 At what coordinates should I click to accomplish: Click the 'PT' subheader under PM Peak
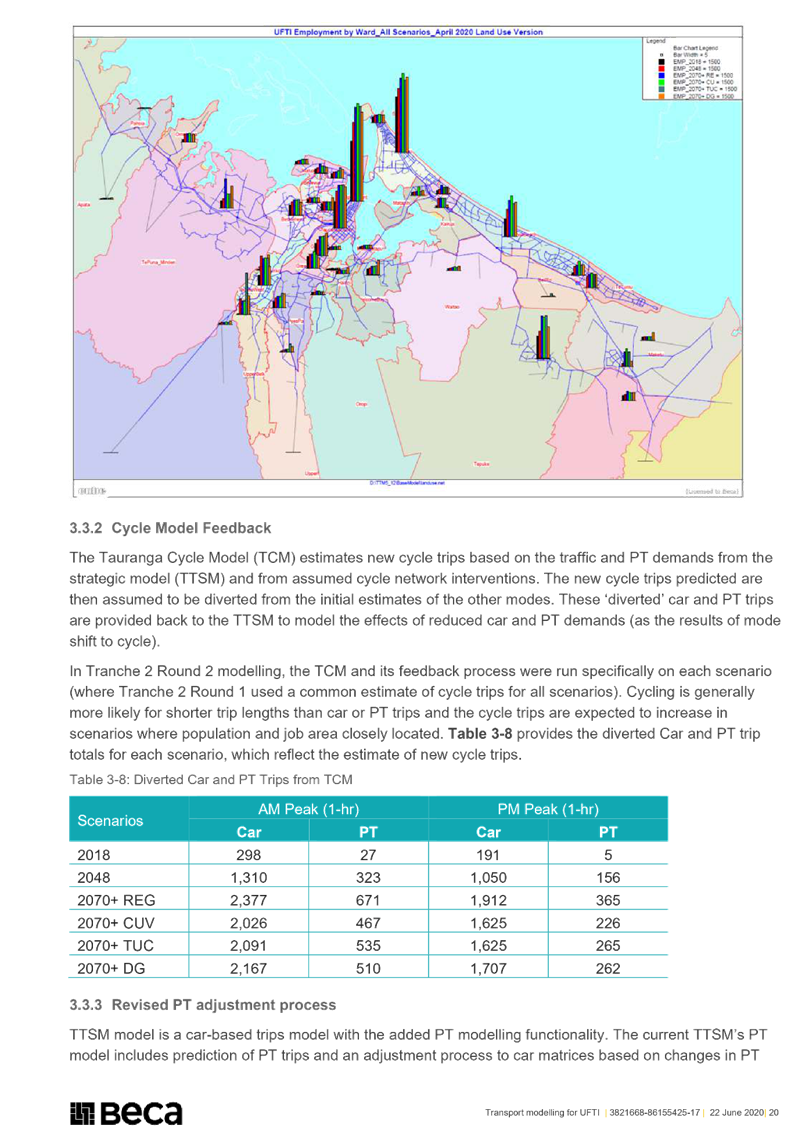(x=608, y=832)
